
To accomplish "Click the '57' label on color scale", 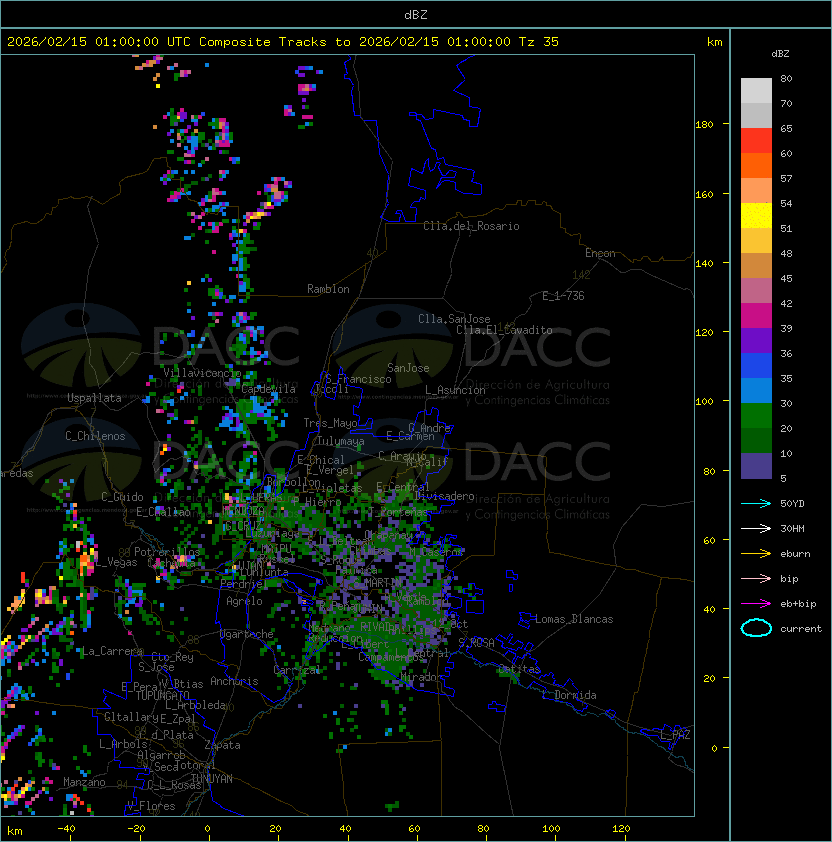I will point(786,178).
